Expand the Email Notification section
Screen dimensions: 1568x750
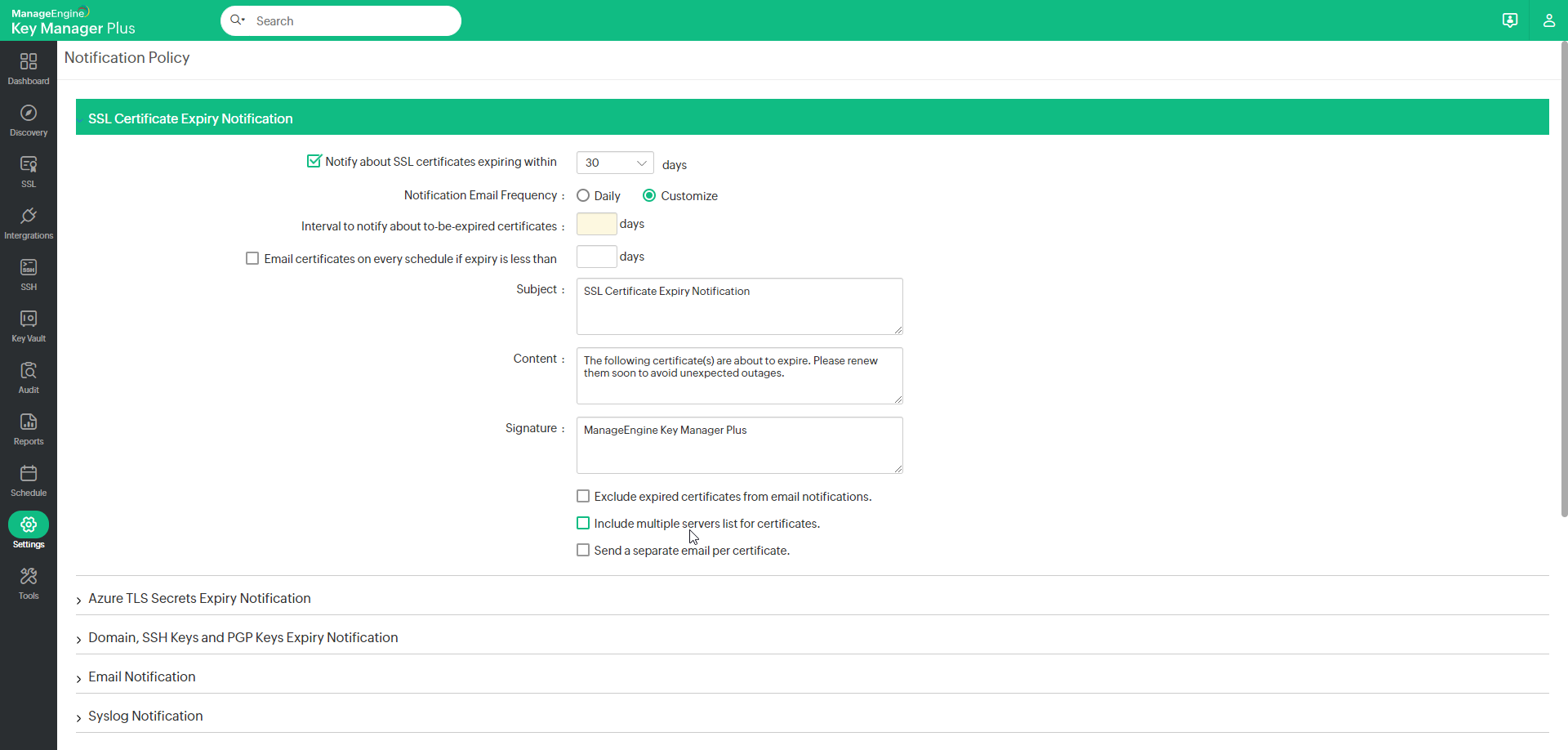pyautogui.click(x=812, y=676)
